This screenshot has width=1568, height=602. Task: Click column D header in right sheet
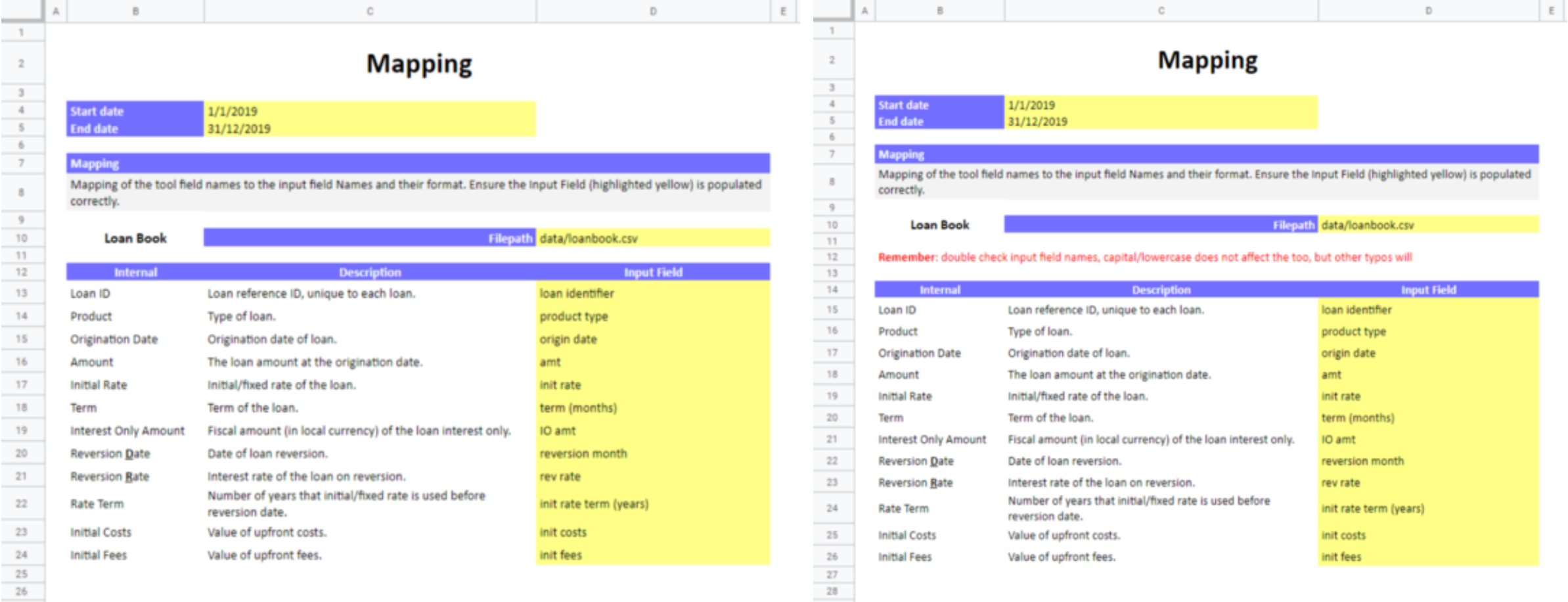click(1428, 11)
